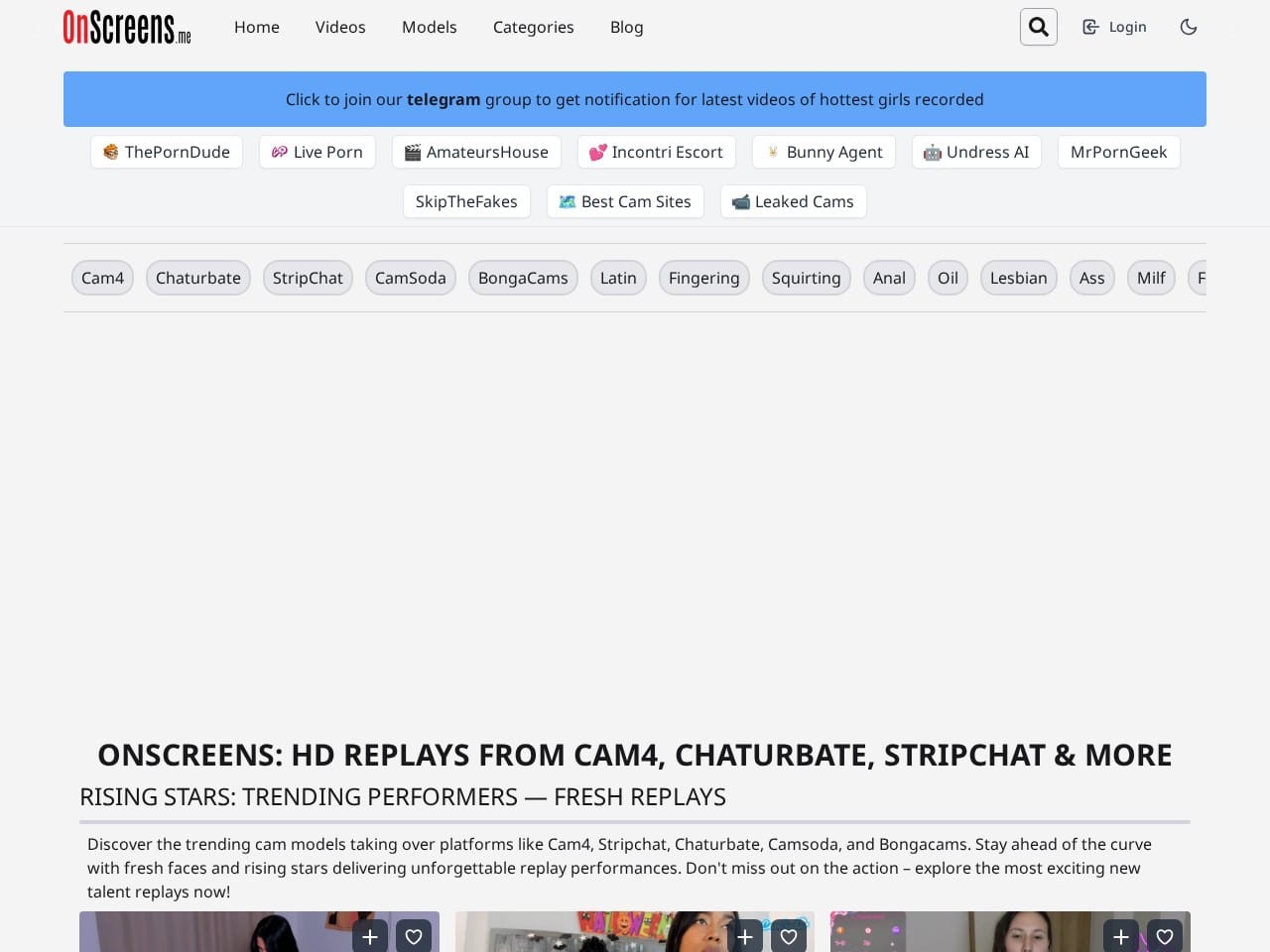This screenshot has height=952, width=1270.
Task: Click the OnScreens.me logo
Action: [126, 27]
